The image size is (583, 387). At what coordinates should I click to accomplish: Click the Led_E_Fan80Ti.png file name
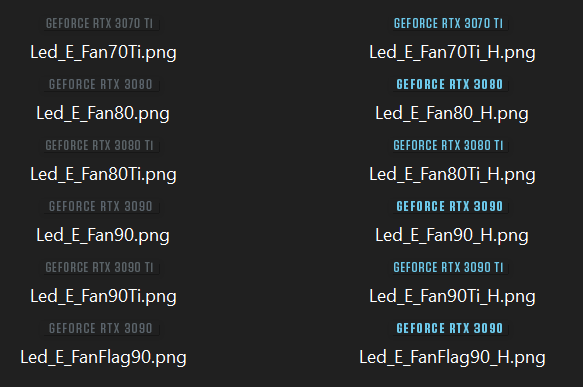pos(103,174)
